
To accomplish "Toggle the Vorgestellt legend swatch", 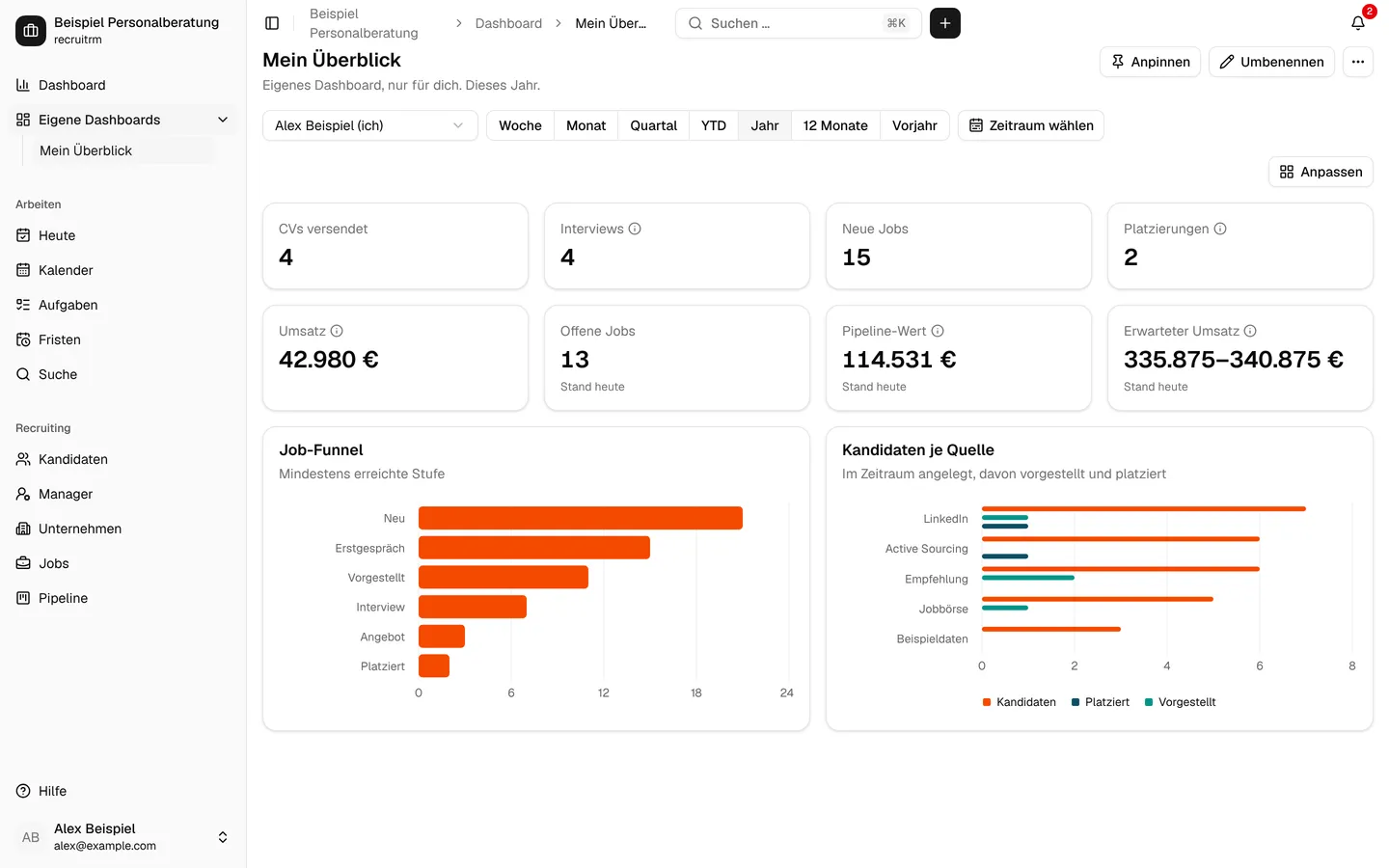I will 1149,702.
